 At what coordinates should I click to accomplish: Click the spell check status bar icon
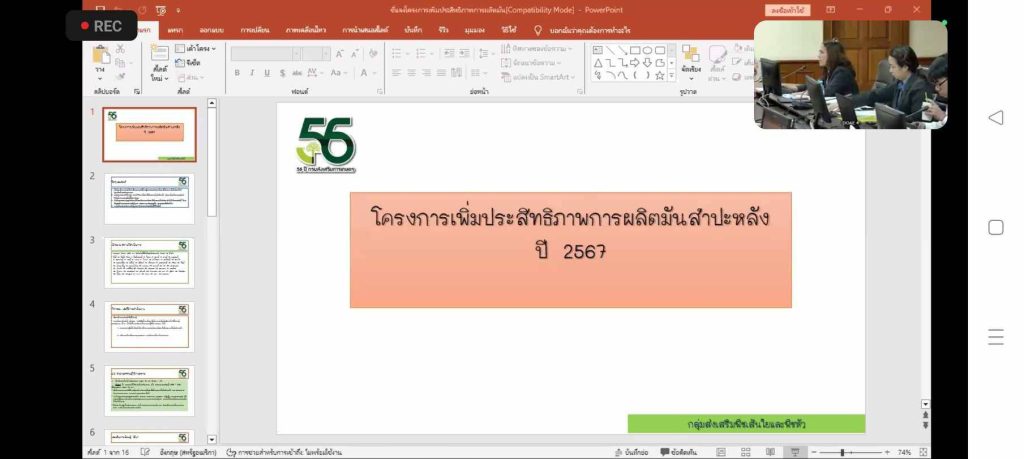click(x=145, y=452)
